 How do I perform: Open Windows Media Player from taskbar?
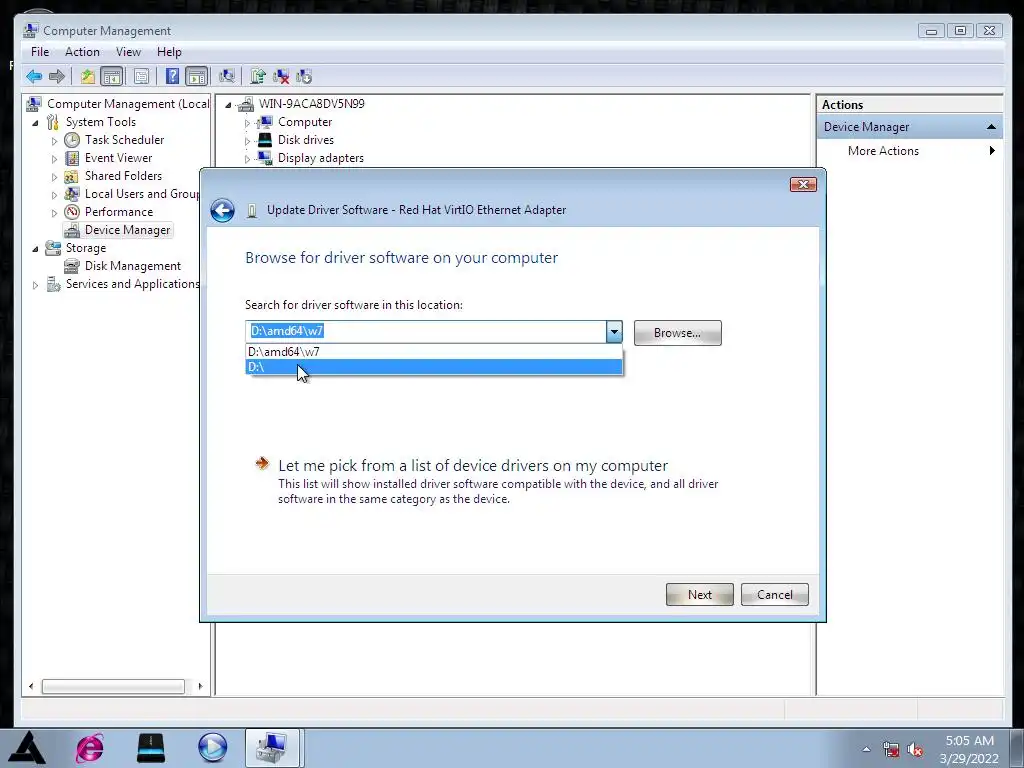(212, 748)
